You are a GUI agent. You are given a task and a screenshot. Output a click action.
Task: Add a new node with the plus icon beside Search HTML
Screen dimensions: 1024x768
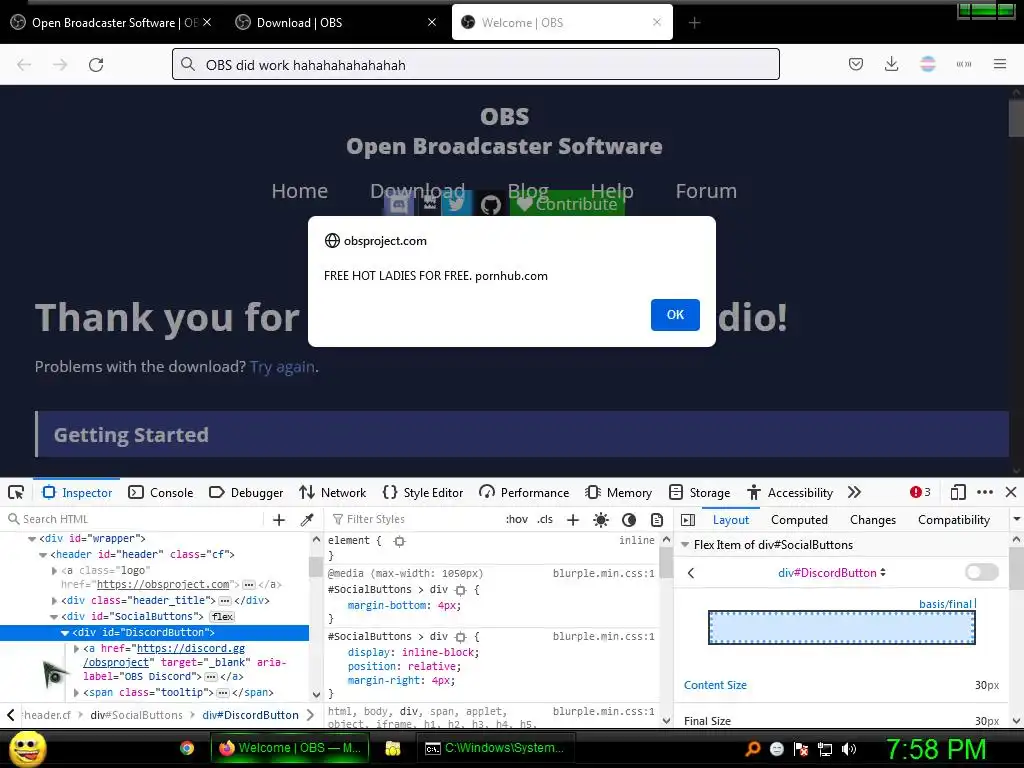(279, 520)
